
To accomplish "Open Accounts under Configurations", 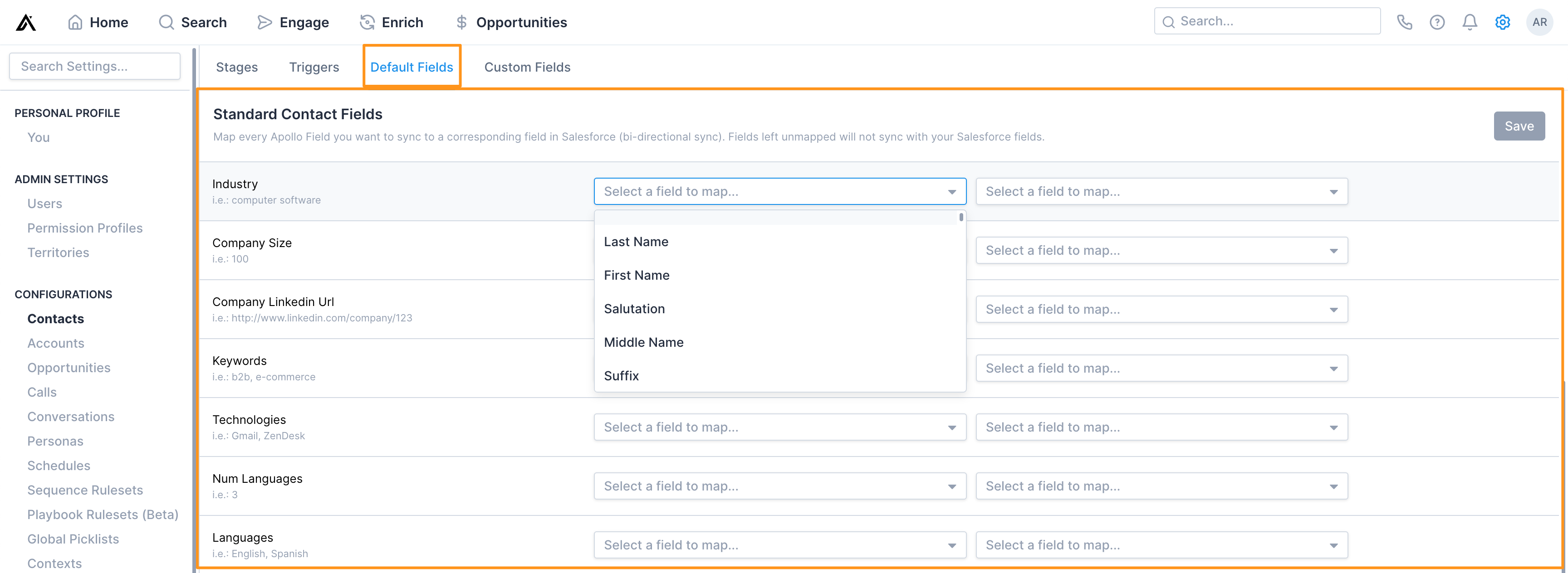I will [x=55, y=343].
